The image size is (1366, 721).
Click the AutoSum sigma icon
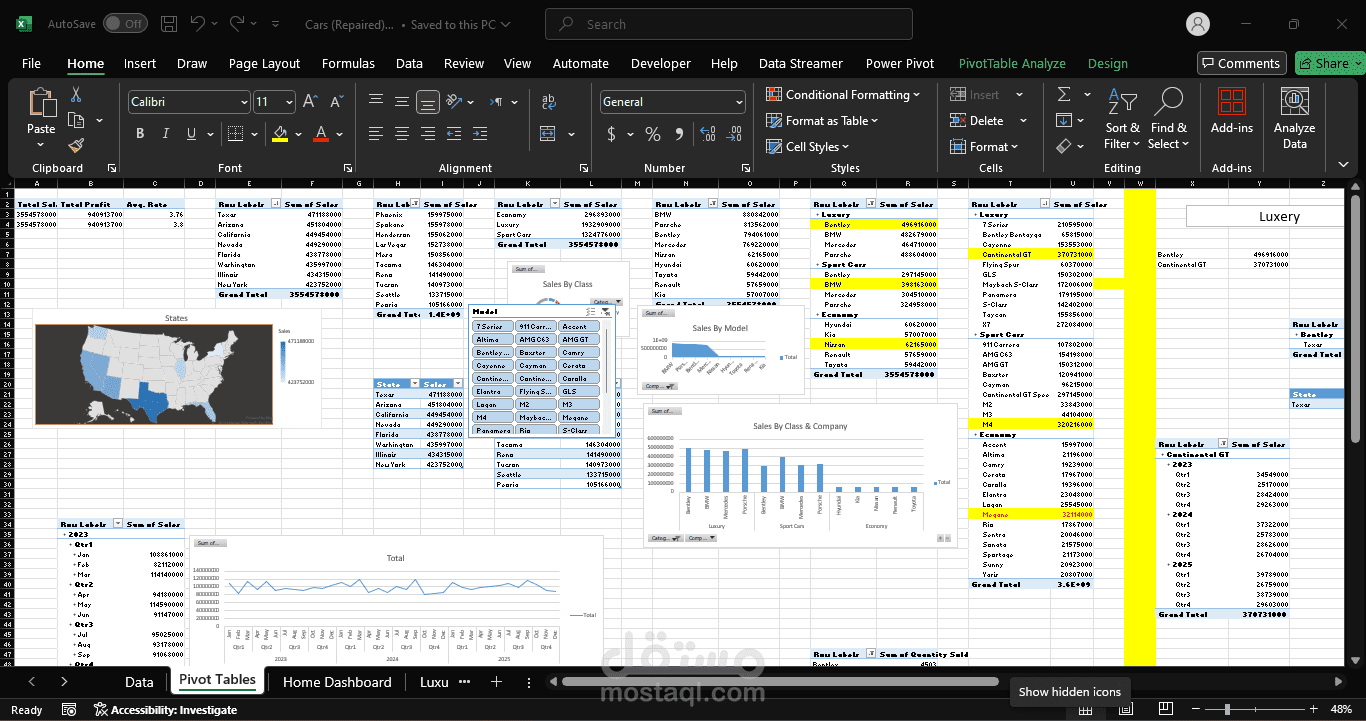click(x=1064, y=94)
